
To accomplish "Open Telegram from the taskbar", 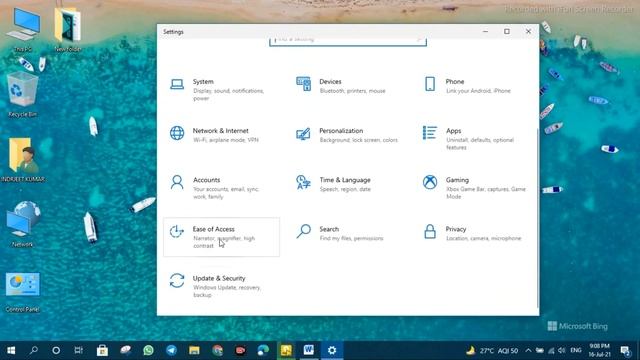I will (x=171, y=350).
